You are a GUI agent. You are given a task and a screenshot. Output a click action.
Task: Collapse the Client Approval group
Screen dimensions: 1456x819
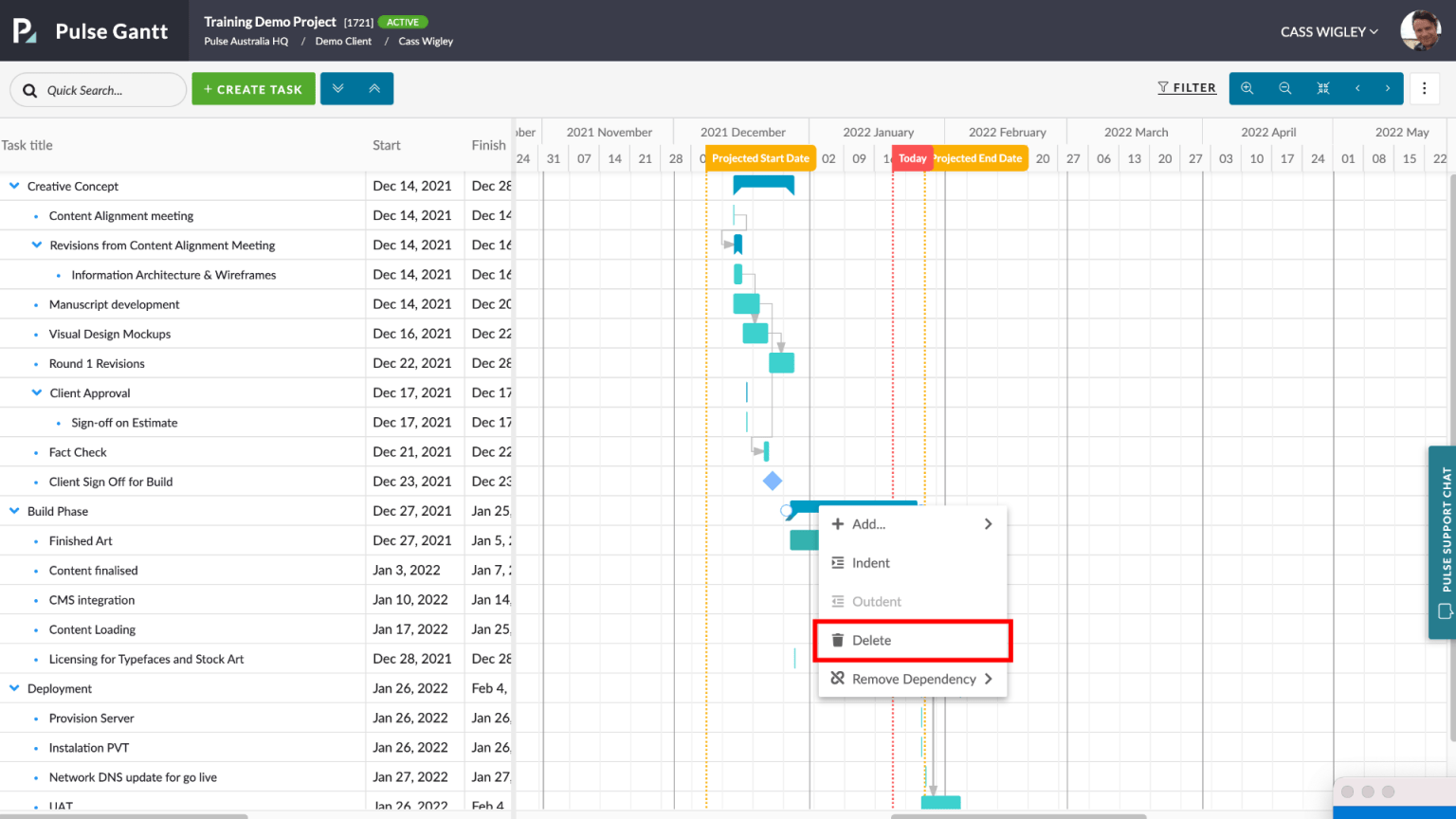(x=37, y=392)
